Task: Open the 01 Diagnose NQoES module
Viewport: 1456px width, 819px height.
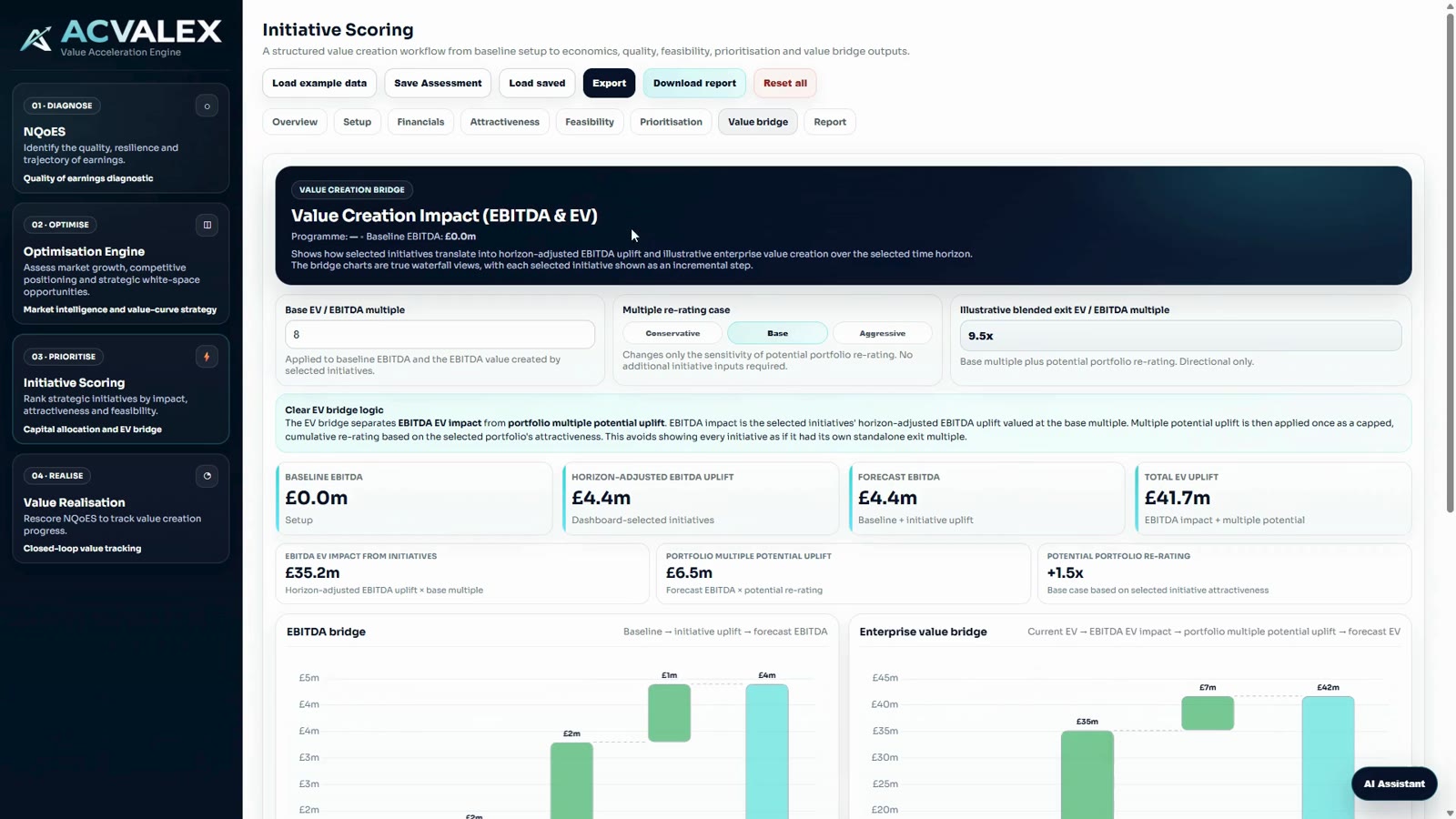Action: [x=121, y=138]
